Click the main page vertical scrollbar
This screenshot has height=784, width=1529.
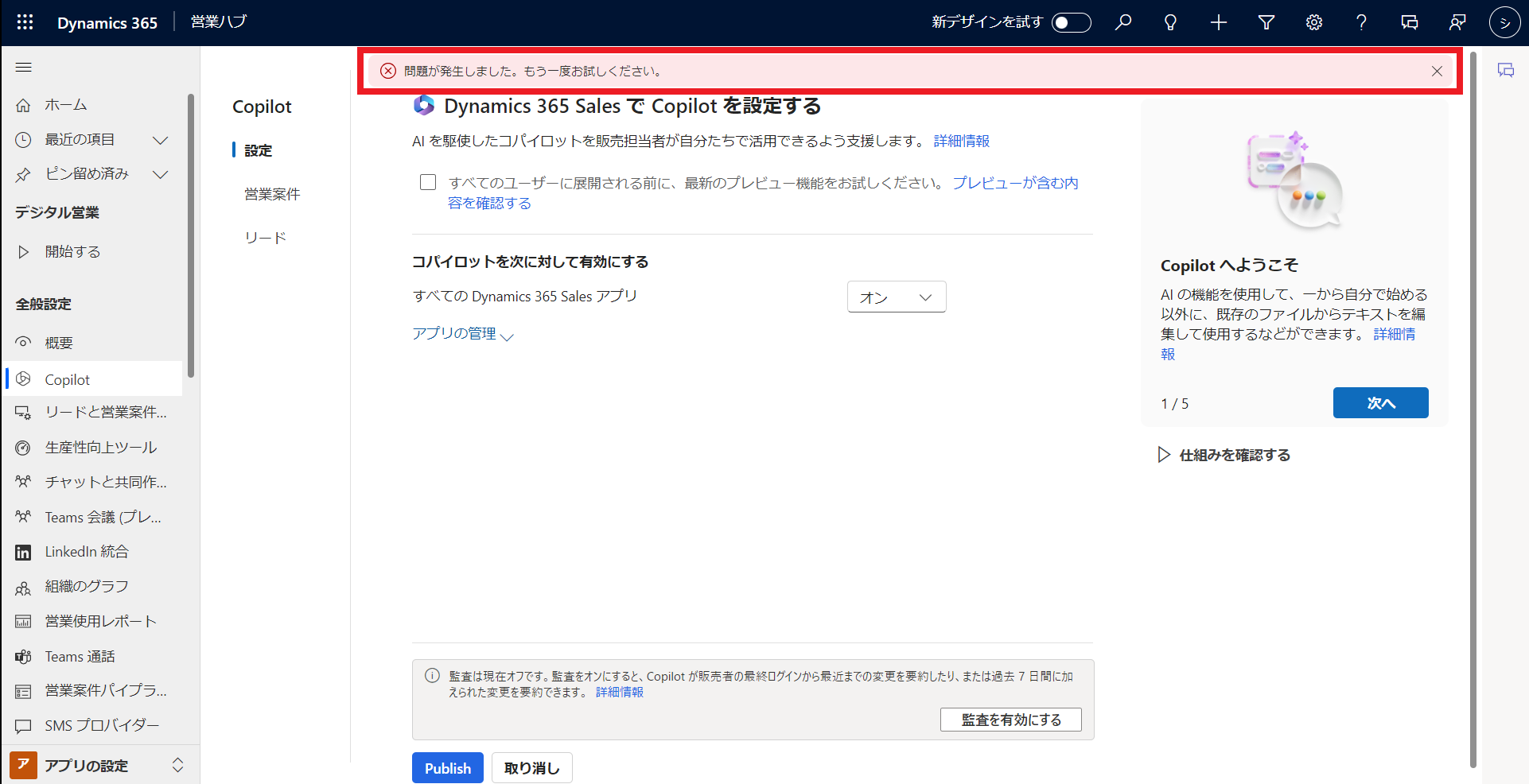pos(1473,409)
